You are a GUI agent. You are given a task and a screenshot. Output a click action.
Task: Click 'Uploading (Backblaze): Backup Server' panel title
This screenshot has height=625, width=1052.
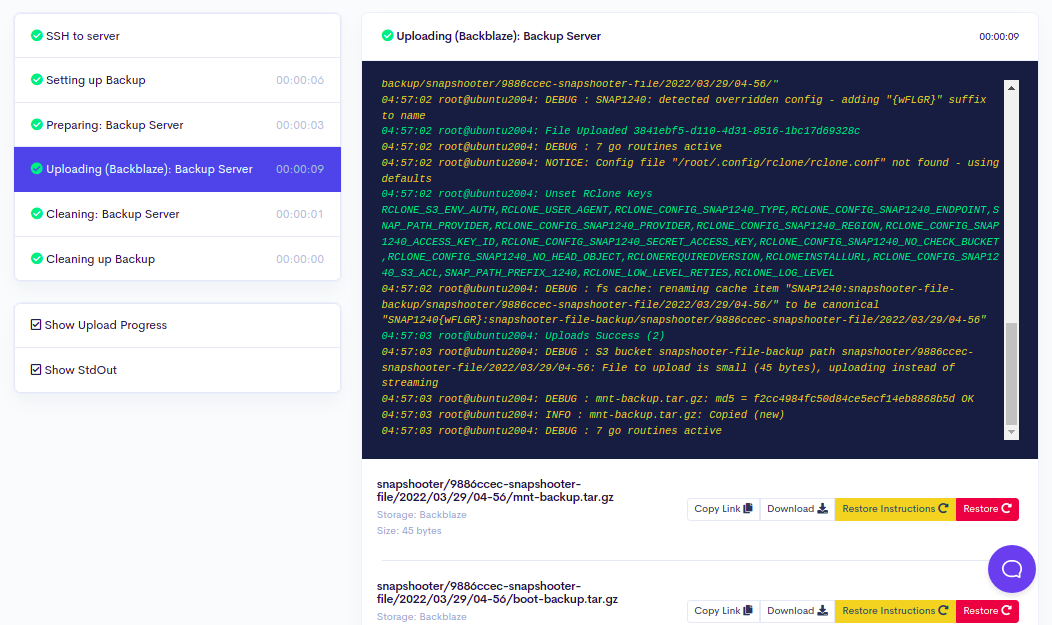click(x=498, y=36)
